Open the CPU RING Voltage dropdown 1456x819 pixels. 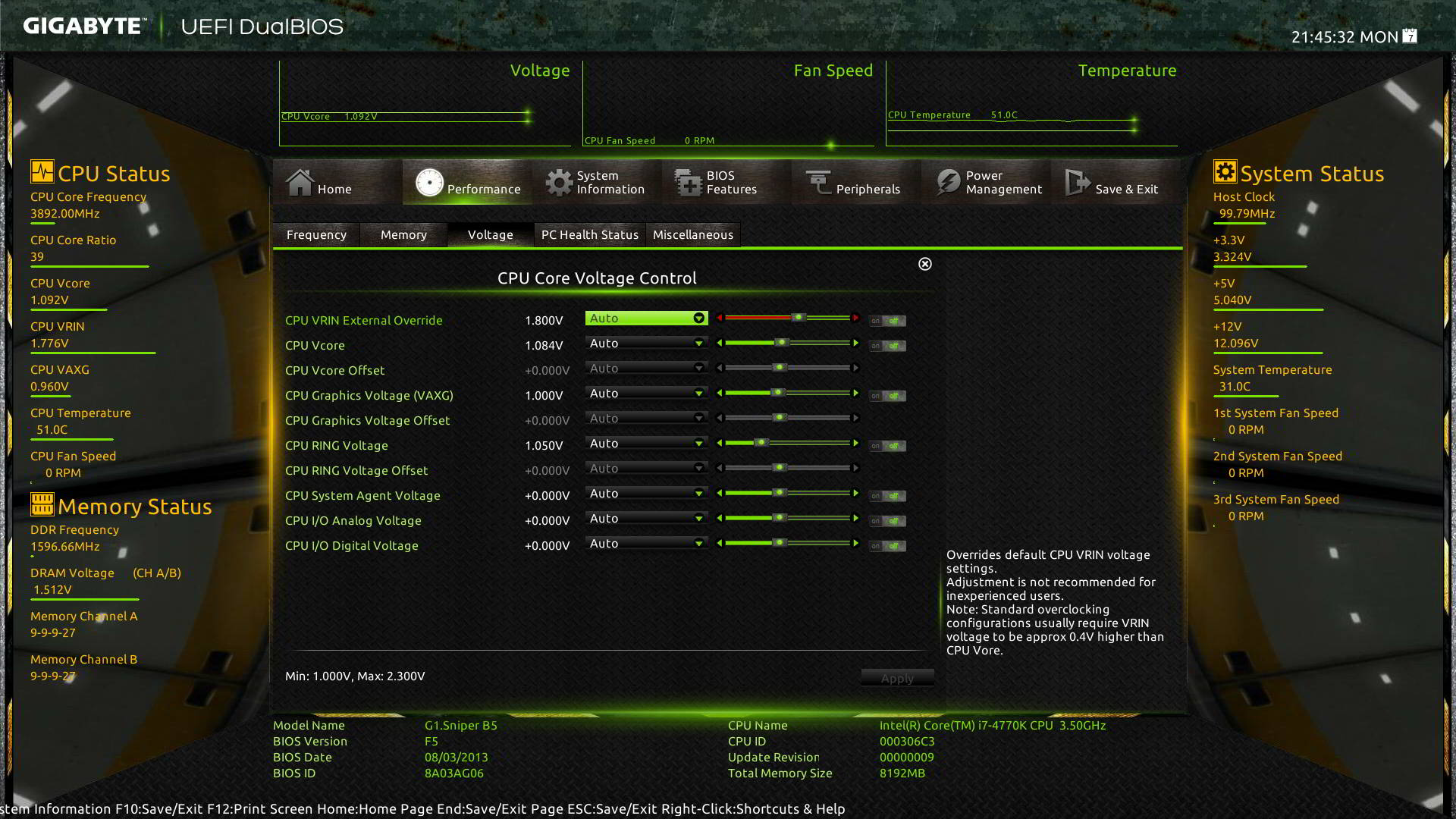(x=646, y=444)
